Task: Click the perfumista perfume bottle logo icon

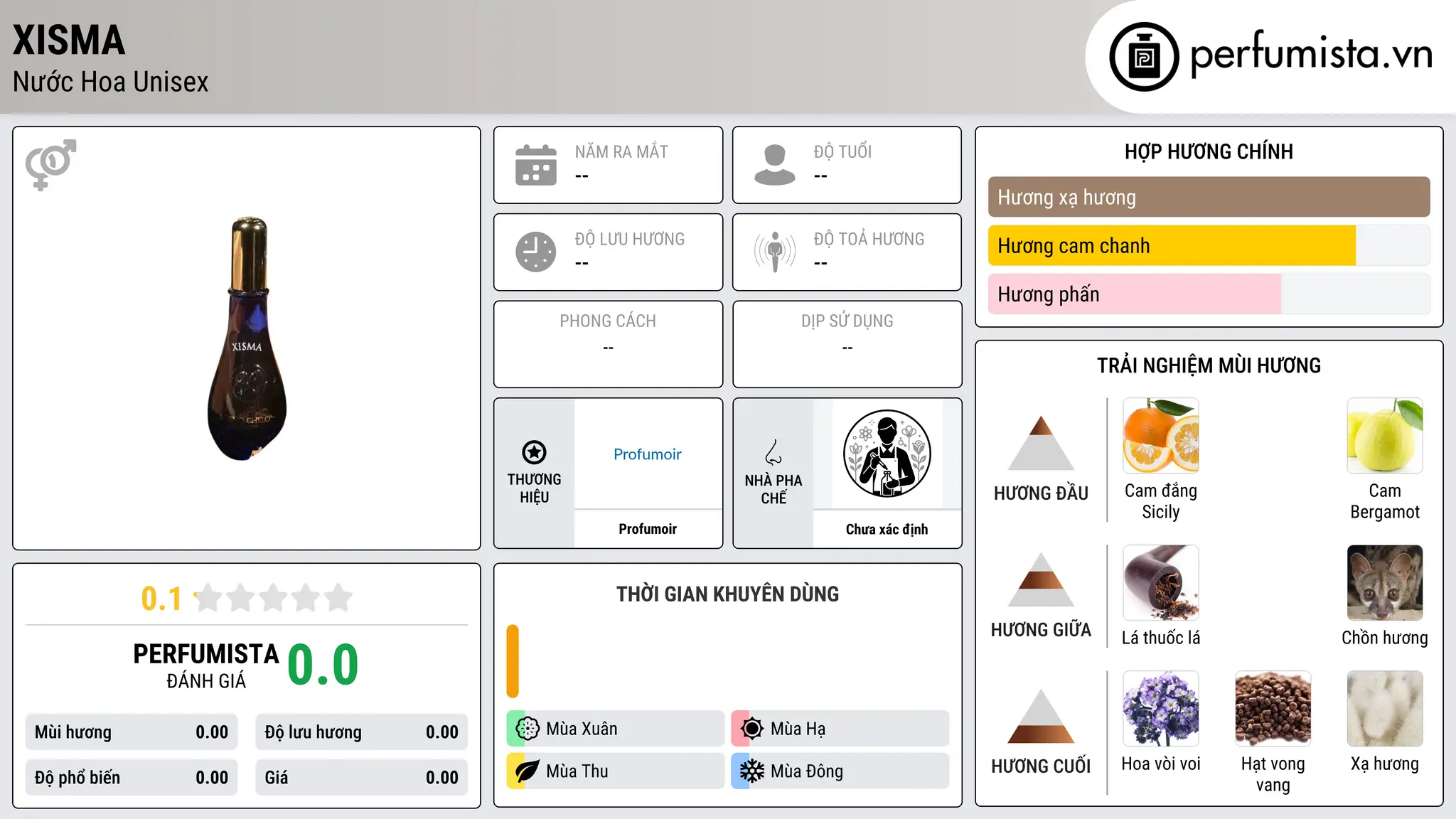Action: click(x=1144, y=57)
